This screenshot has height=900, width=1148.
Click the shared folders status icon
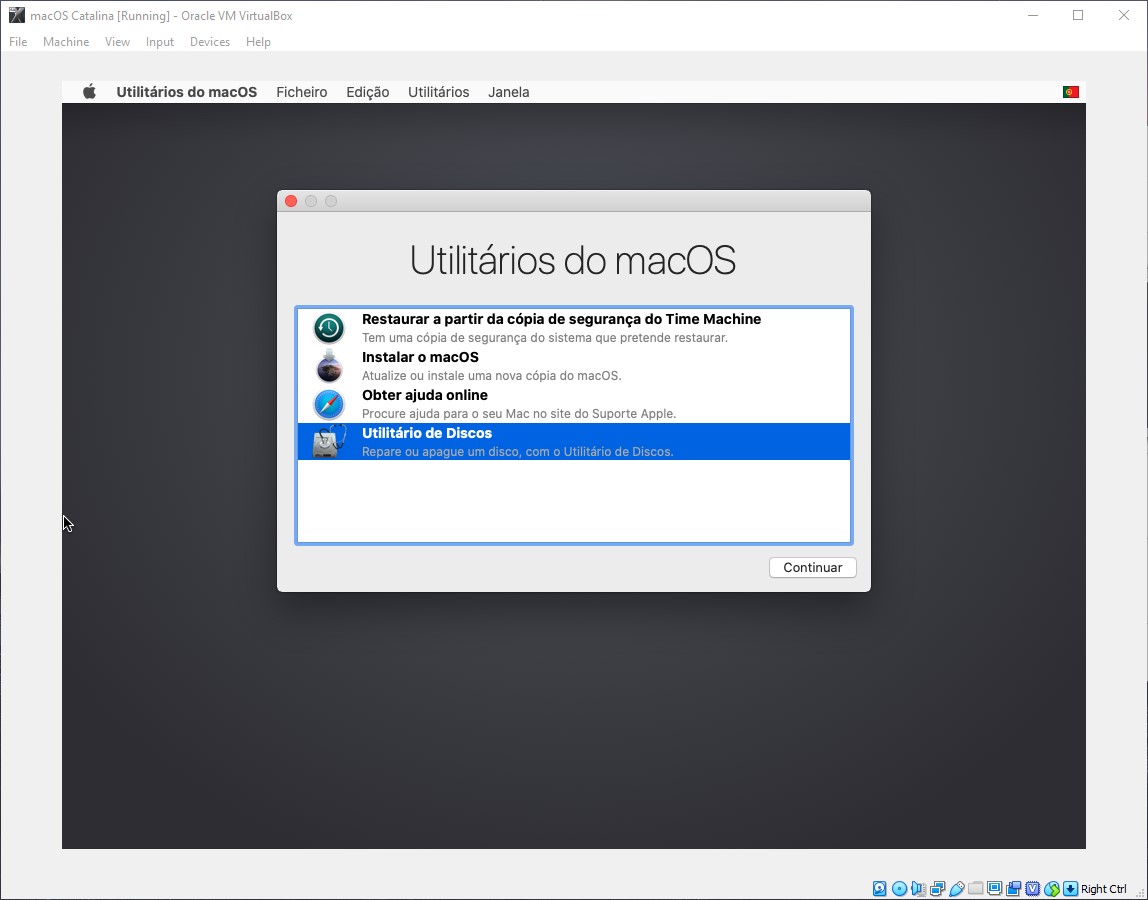tap(975, 889)
